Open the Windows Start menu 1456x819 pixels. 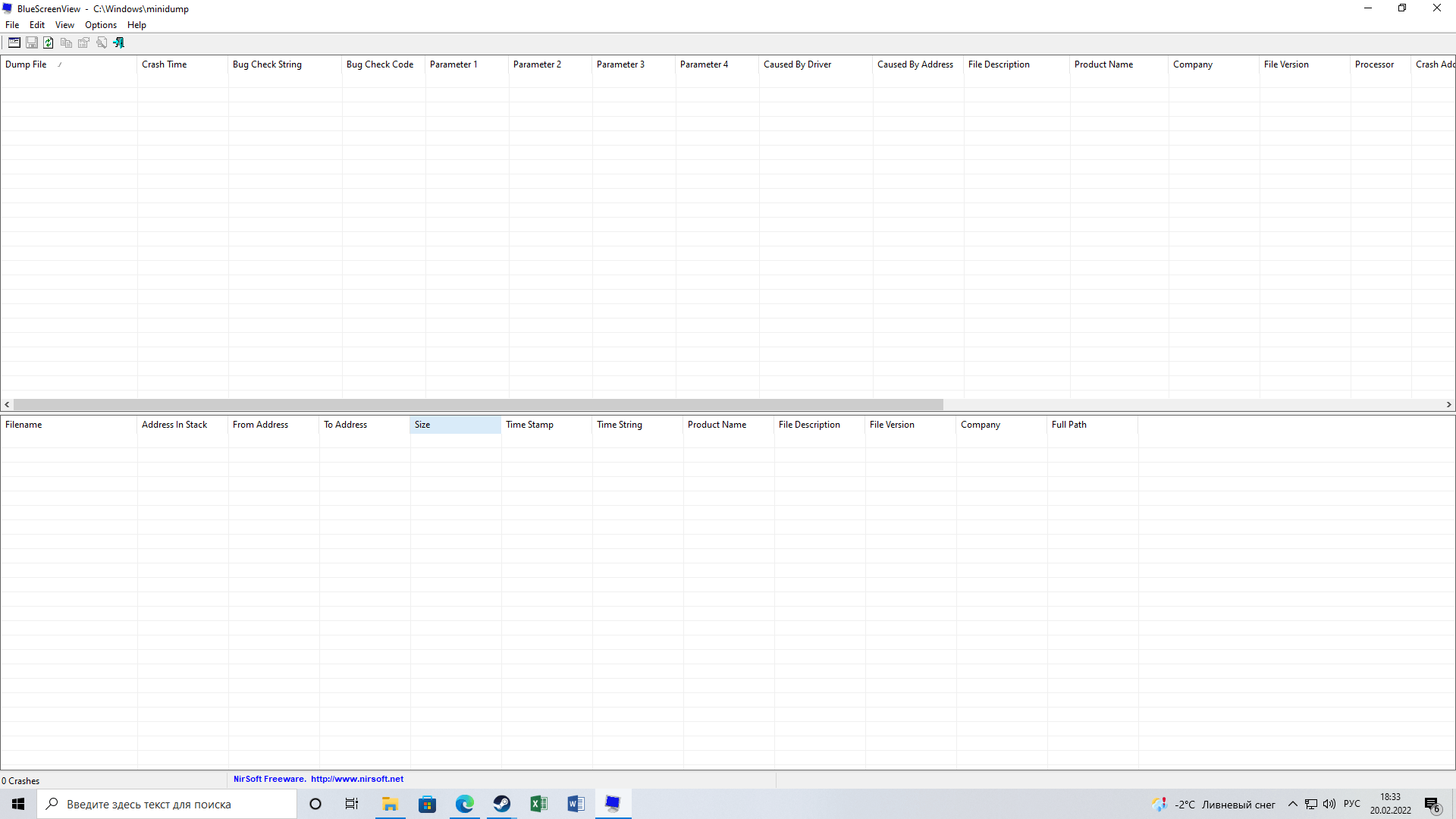(18, 804)
